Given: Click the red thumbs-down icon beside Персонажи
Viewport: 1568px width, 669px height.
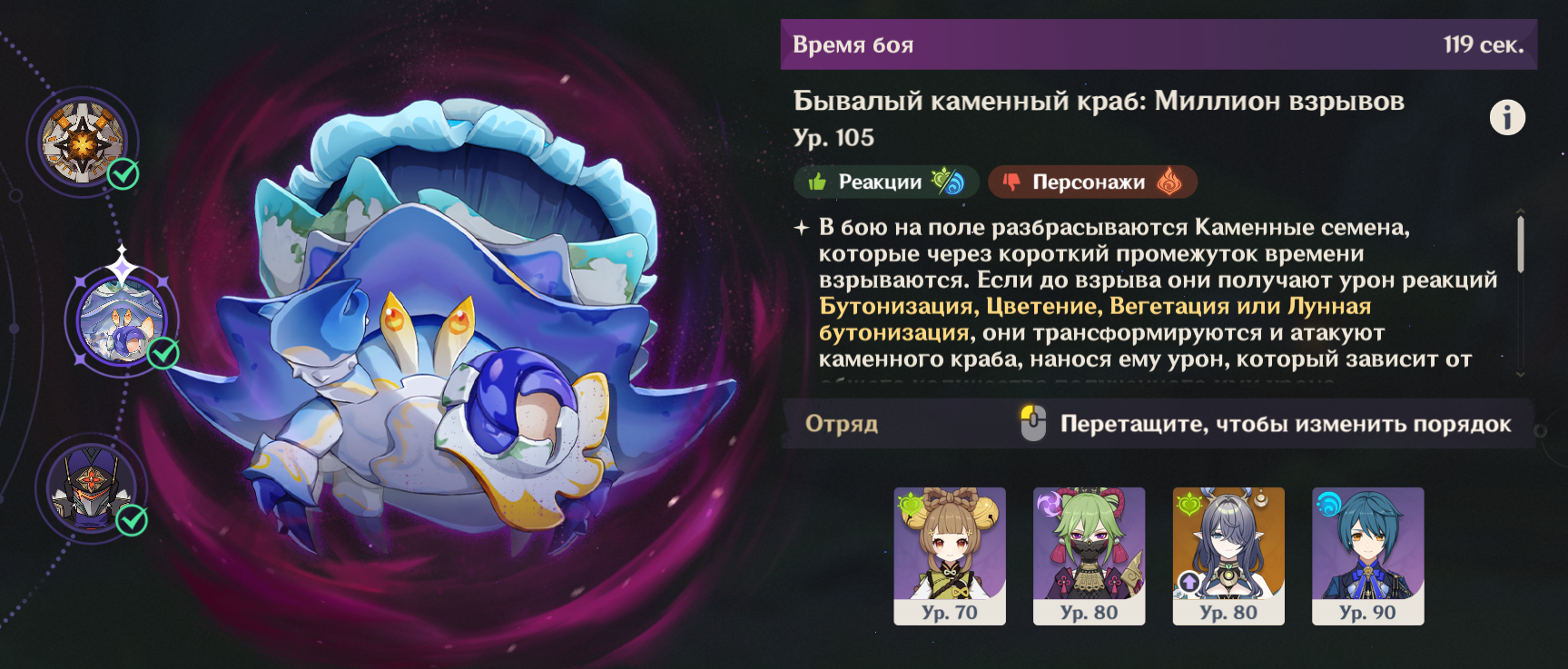Looking at the screenshot, I should (x=1011, y=182).
